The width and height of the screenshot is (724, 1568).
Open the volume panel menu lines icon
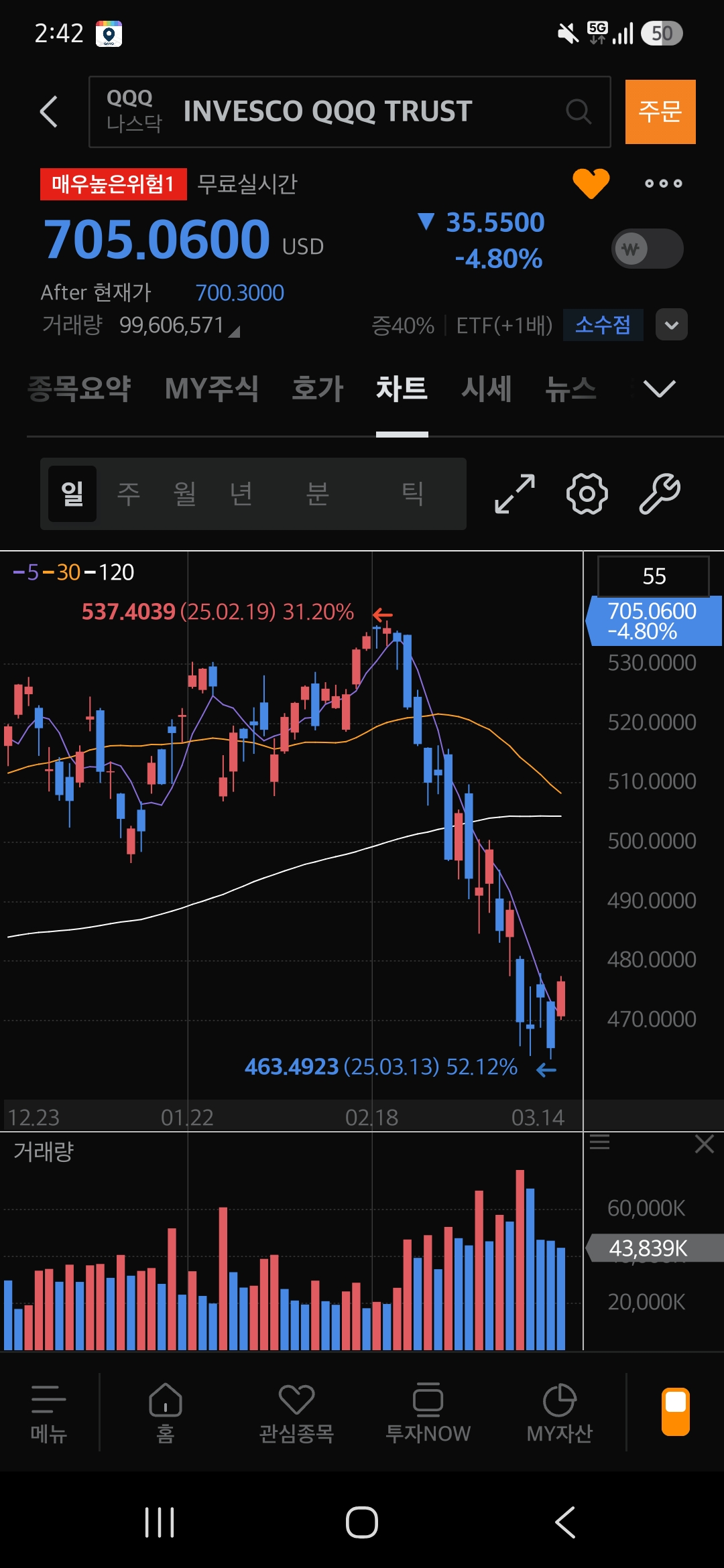[x=600, y=1142]
